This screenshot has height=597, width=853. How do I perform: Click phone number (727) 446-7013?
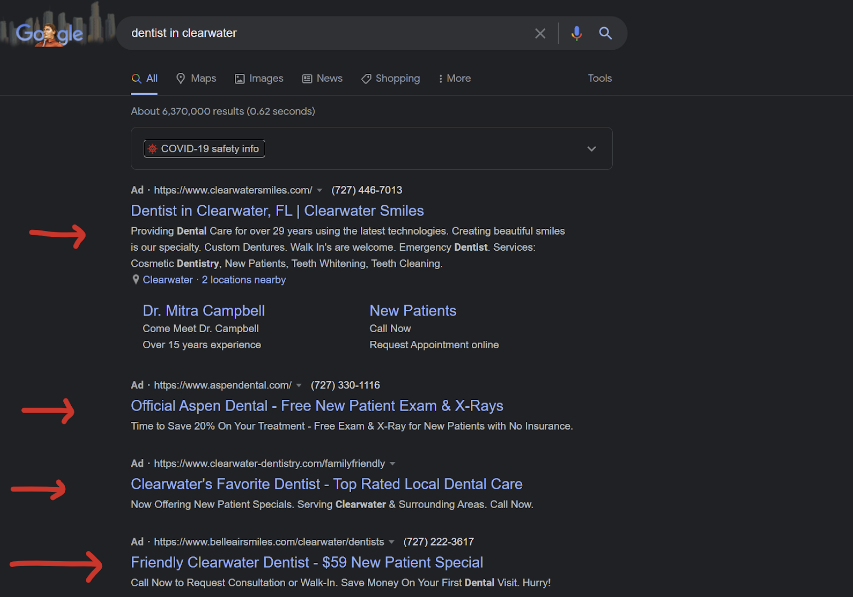(367, 190)
